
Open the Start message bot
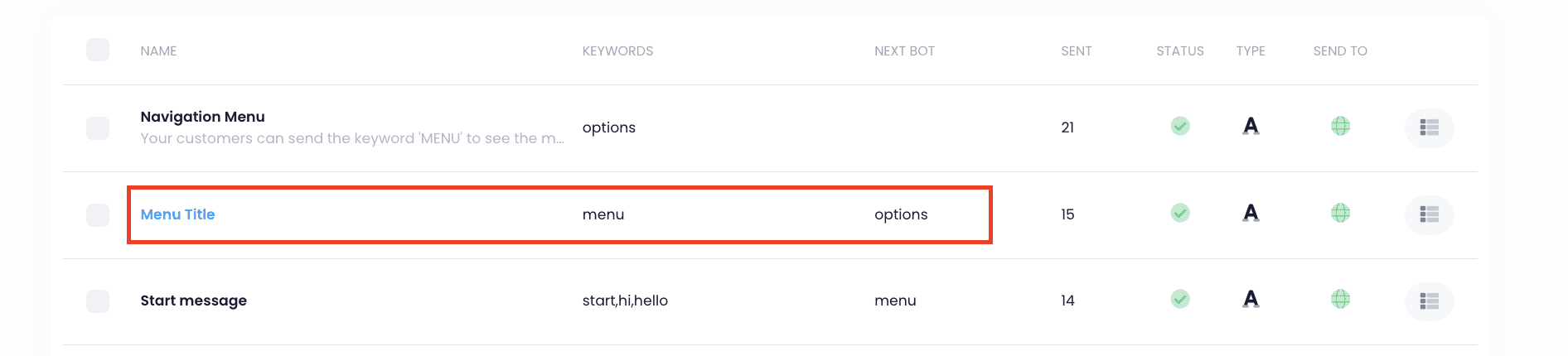coord(193,301)
